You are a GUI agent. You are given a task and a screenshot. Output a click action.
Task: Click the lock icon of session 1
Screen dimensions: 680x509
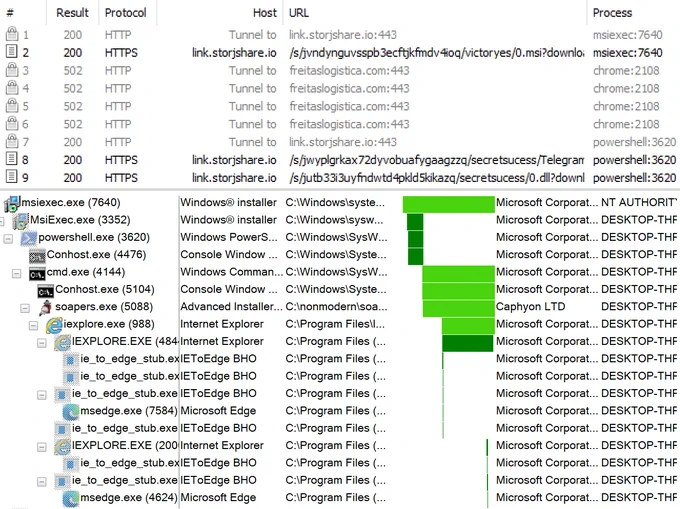click(12, 34)
